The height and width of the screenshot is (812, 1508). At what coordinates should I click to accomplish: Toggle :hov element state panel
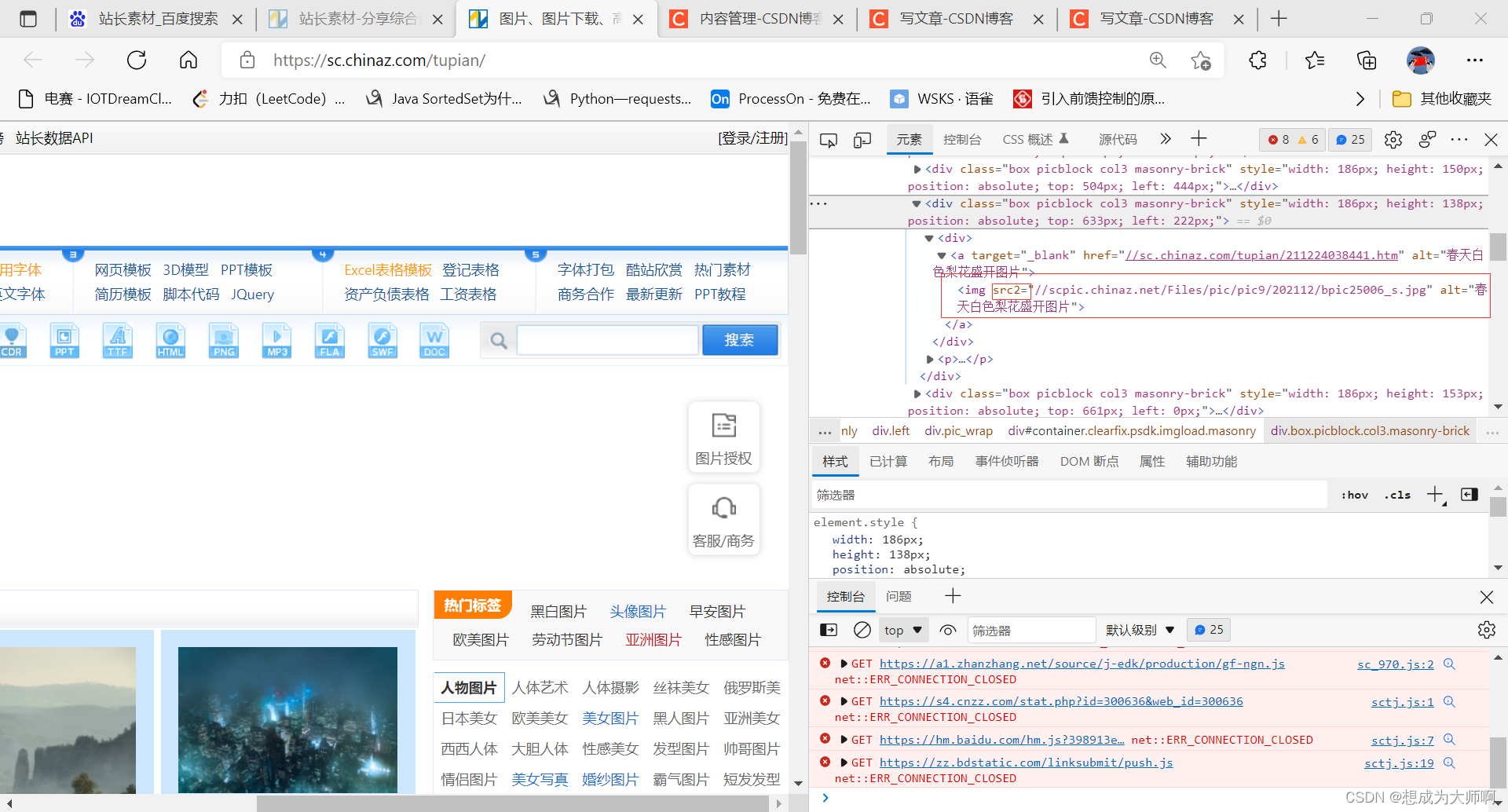[1354, 495]
